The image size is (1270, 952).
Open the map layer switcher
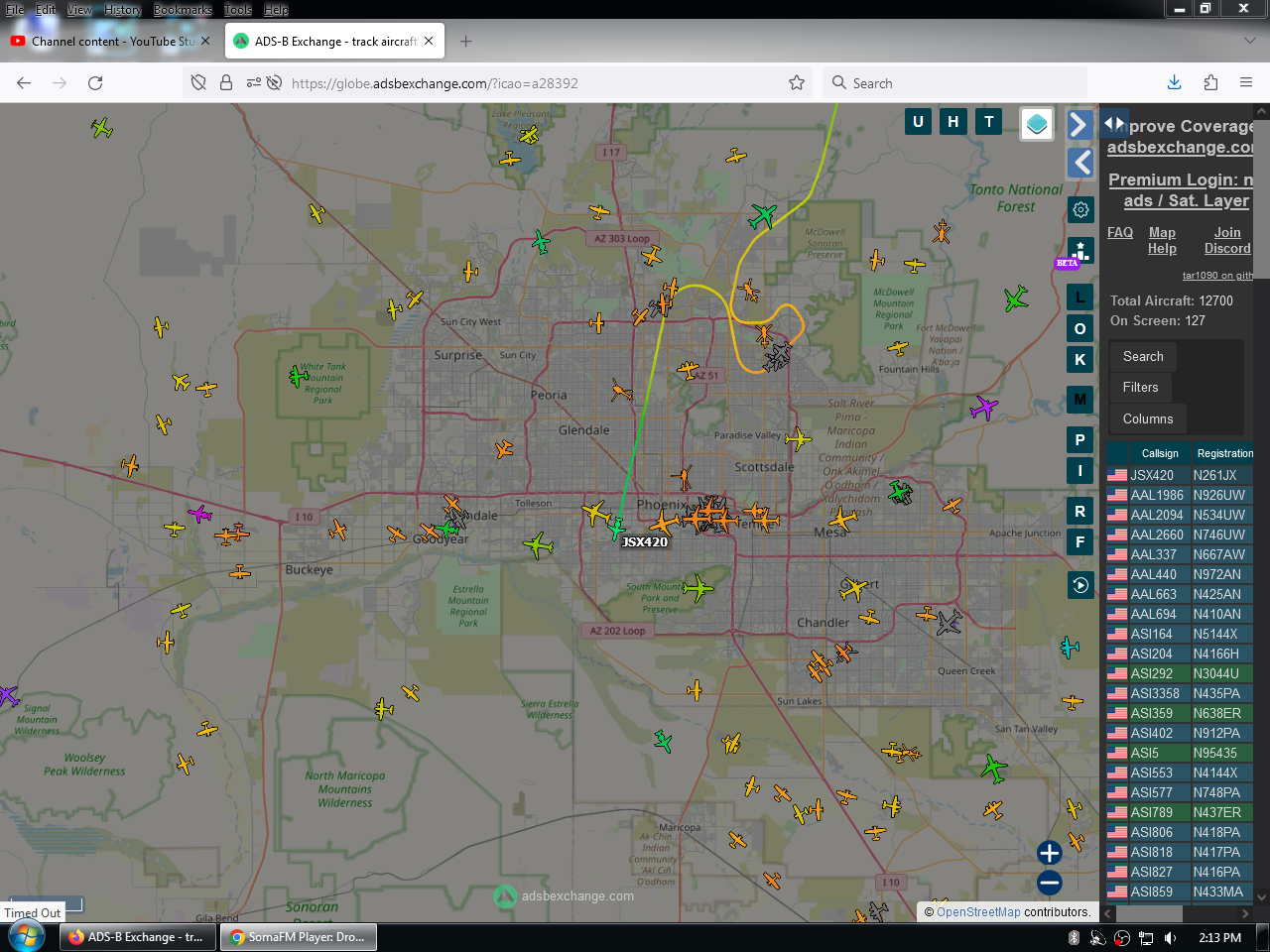pyautogui.click(x=1037, y=124)
